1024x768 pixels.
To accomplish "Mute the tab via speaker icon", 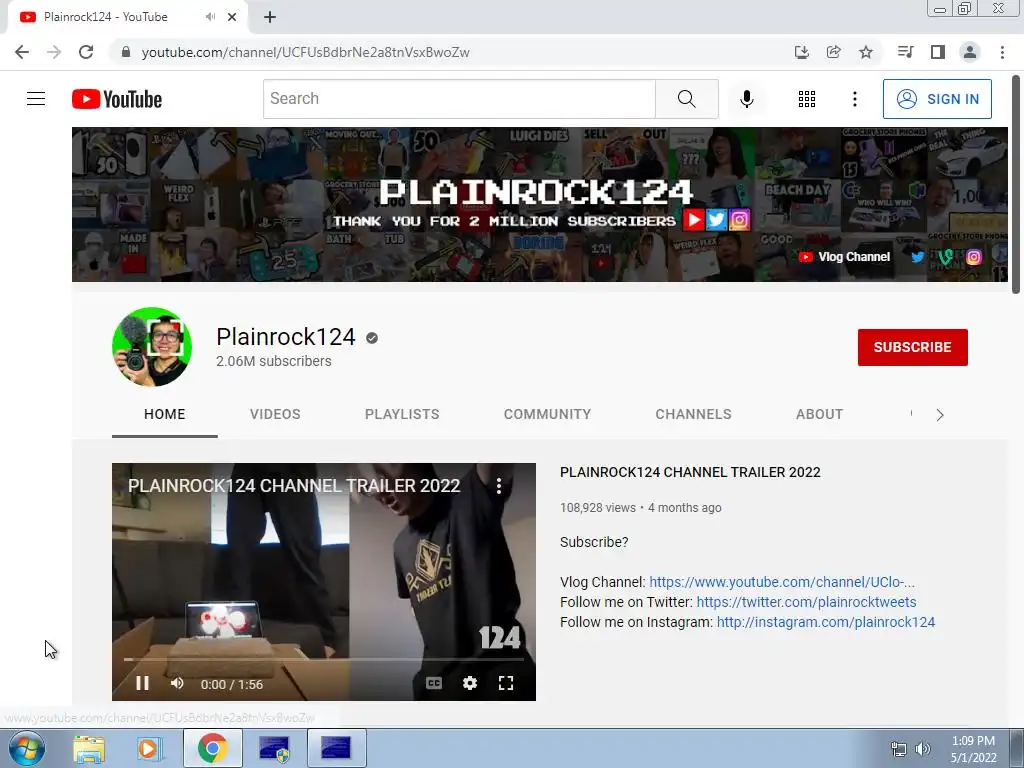I will click(x=210, y=17).
